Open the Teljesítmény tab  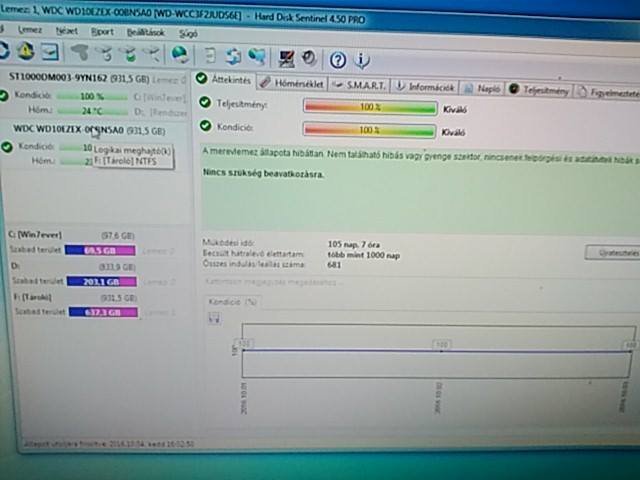pos(540,90)
